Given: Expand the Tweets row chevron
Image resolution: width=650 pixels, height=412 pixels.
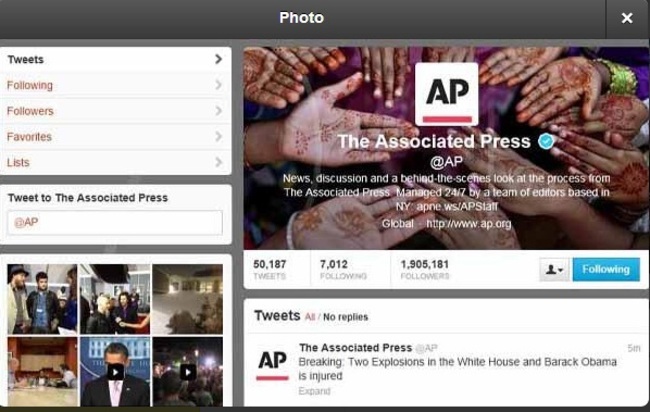Looking at the screenshot, I should (218, 59).
